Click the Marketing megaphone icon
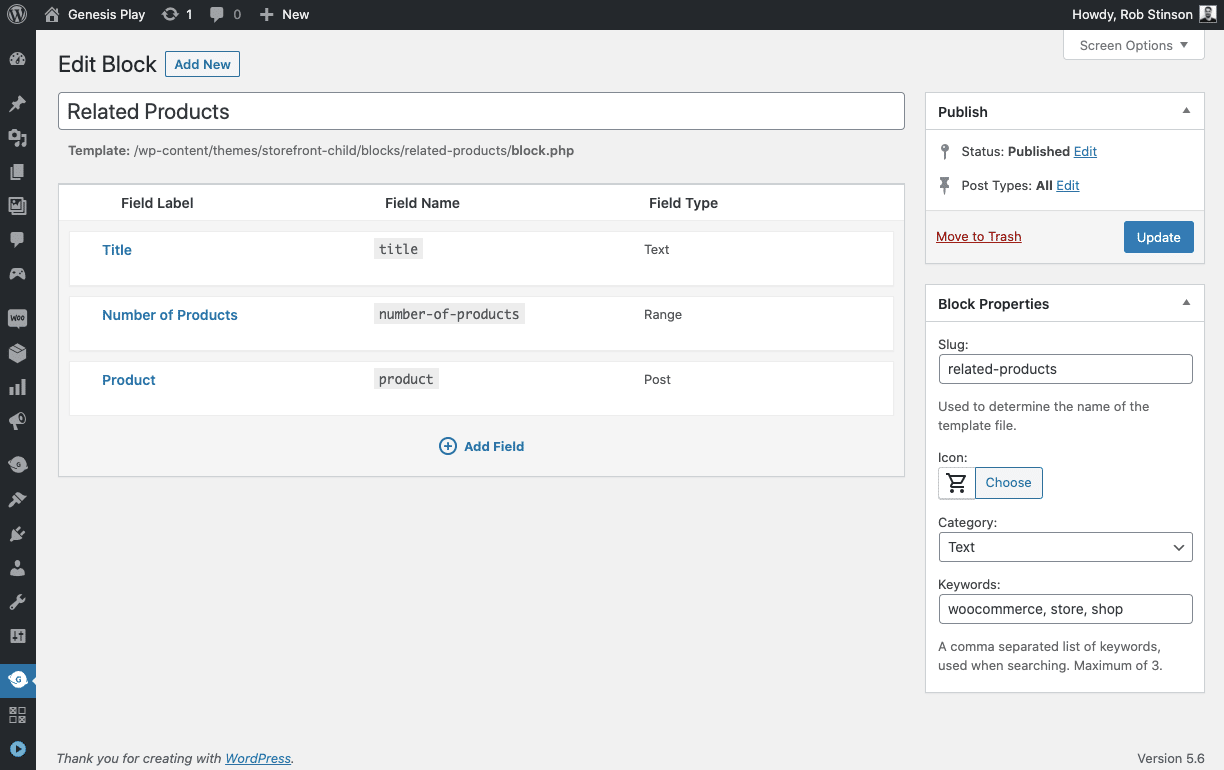The width and height of the screenshot is (1224, 770). [x=17, y=423]
